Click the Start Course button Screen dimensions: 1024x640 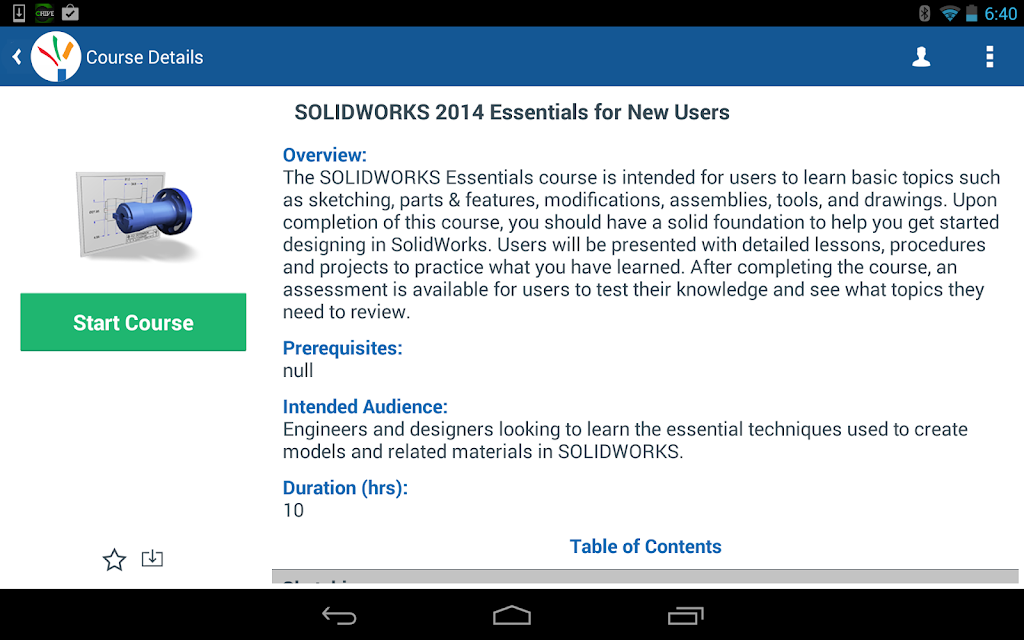[x=133, y=322]
